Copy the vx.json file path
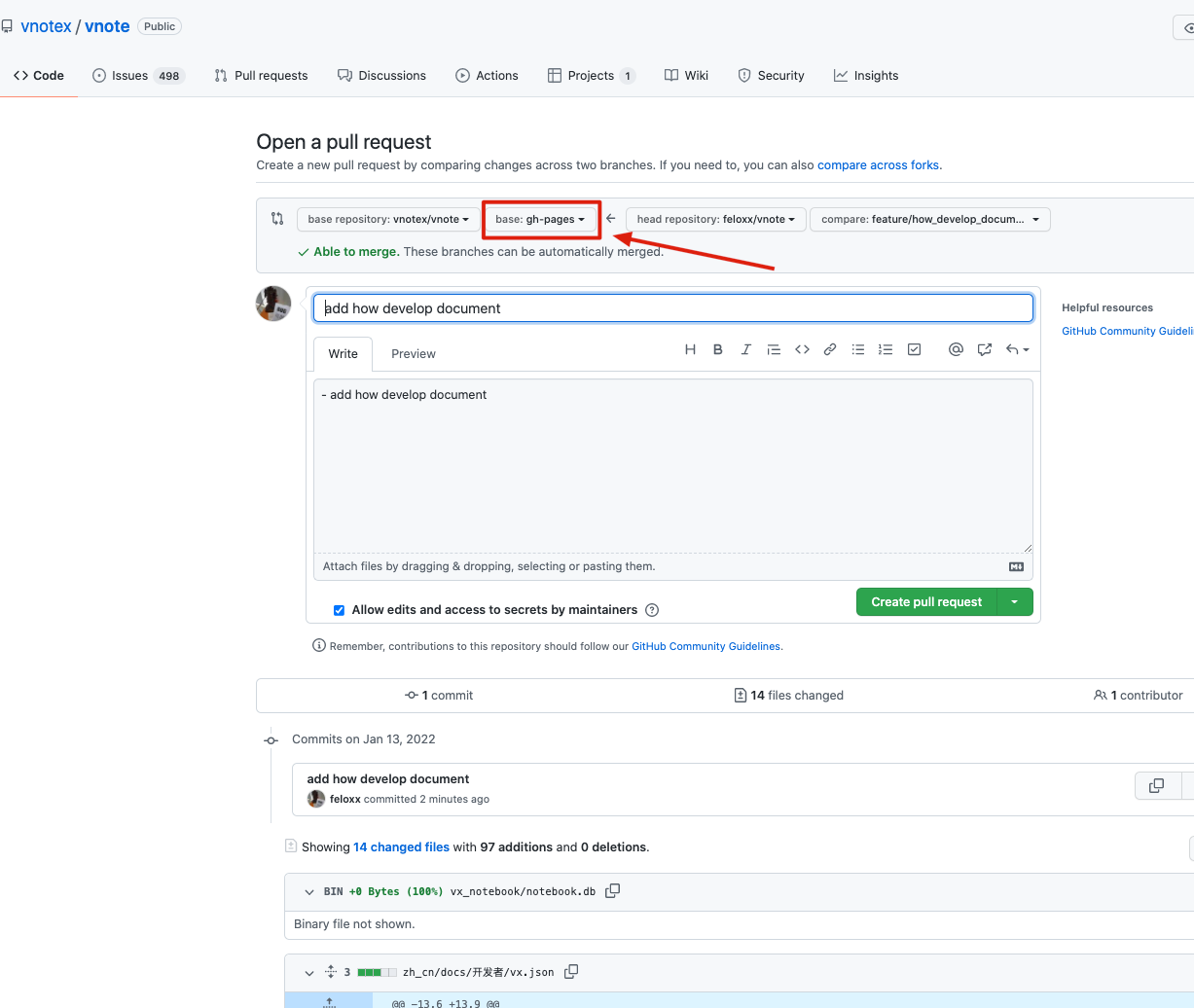The width and height of the screenshot is (1194, 1008). 571,971
